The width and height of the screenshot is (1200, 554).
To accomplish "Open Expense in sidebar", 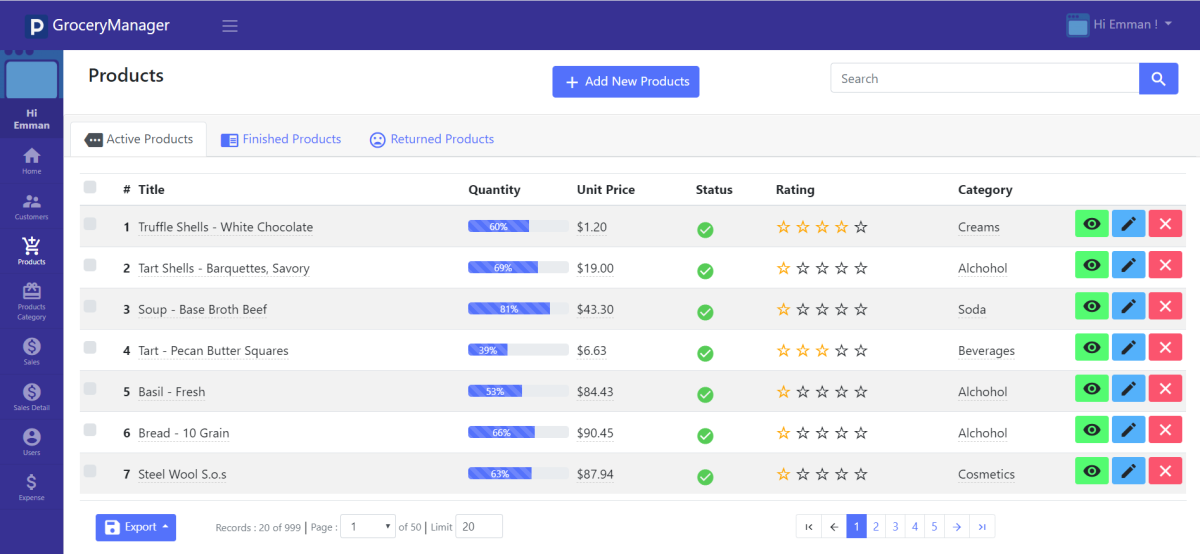I will tap(32, 487).
